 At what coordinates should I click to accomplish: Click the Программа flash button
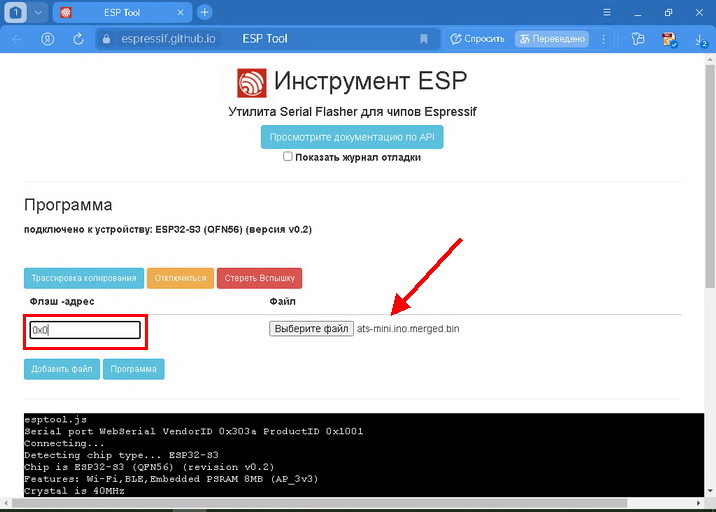tap(133, 369)
